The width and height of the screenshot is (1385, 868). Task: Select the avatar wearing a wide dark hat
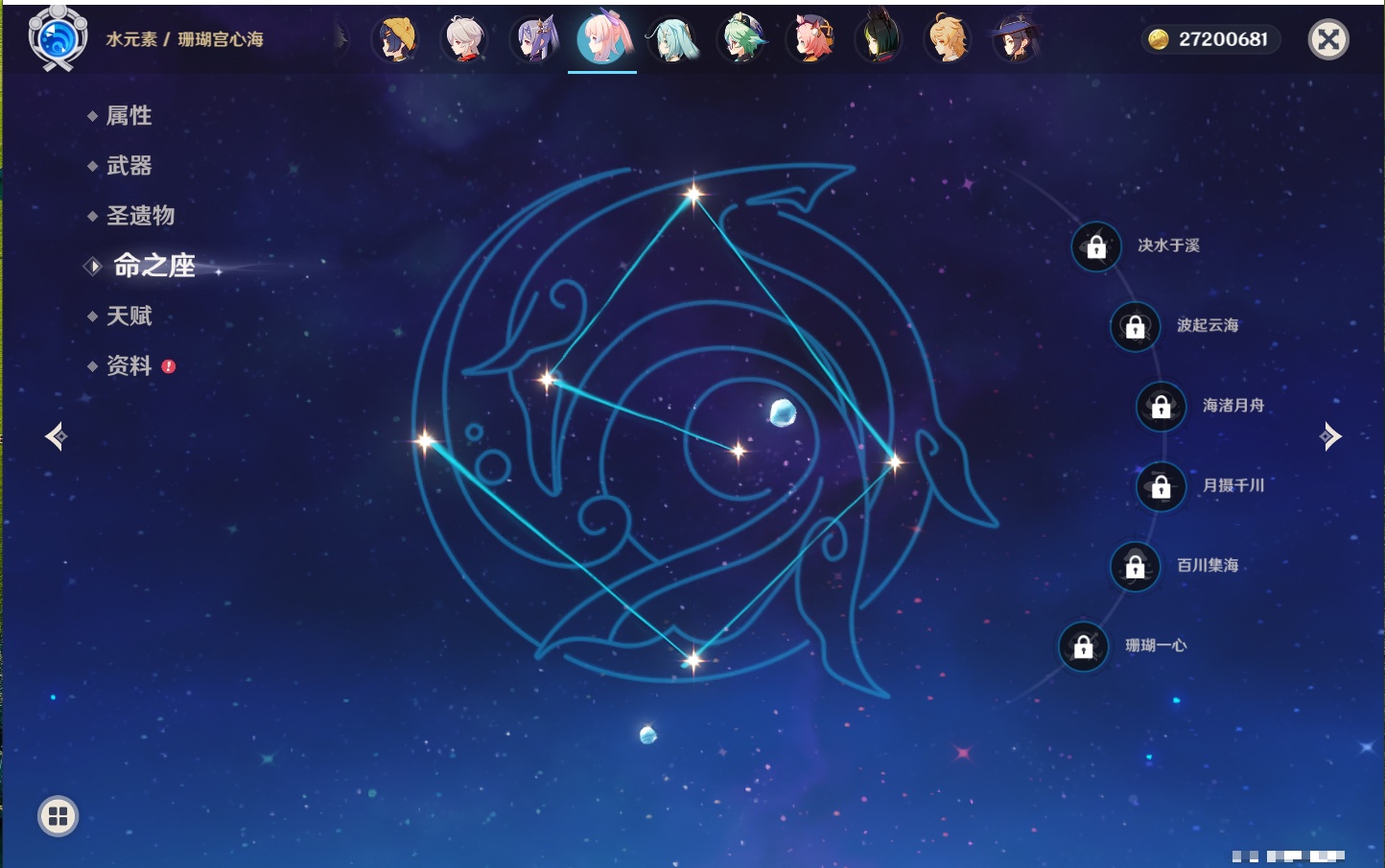pyautogui.click(x=1016, y=39)
